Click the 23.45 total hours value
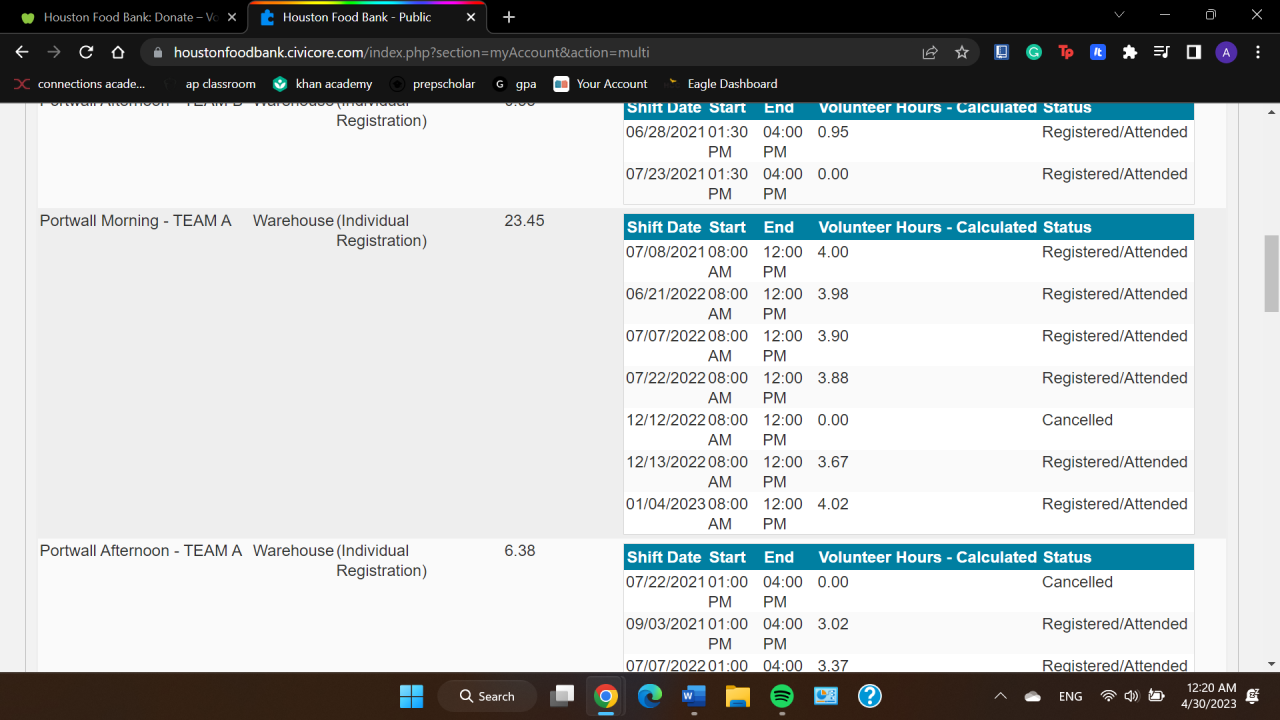Screen dimensions: 1280x720 [x=525, y=220]
